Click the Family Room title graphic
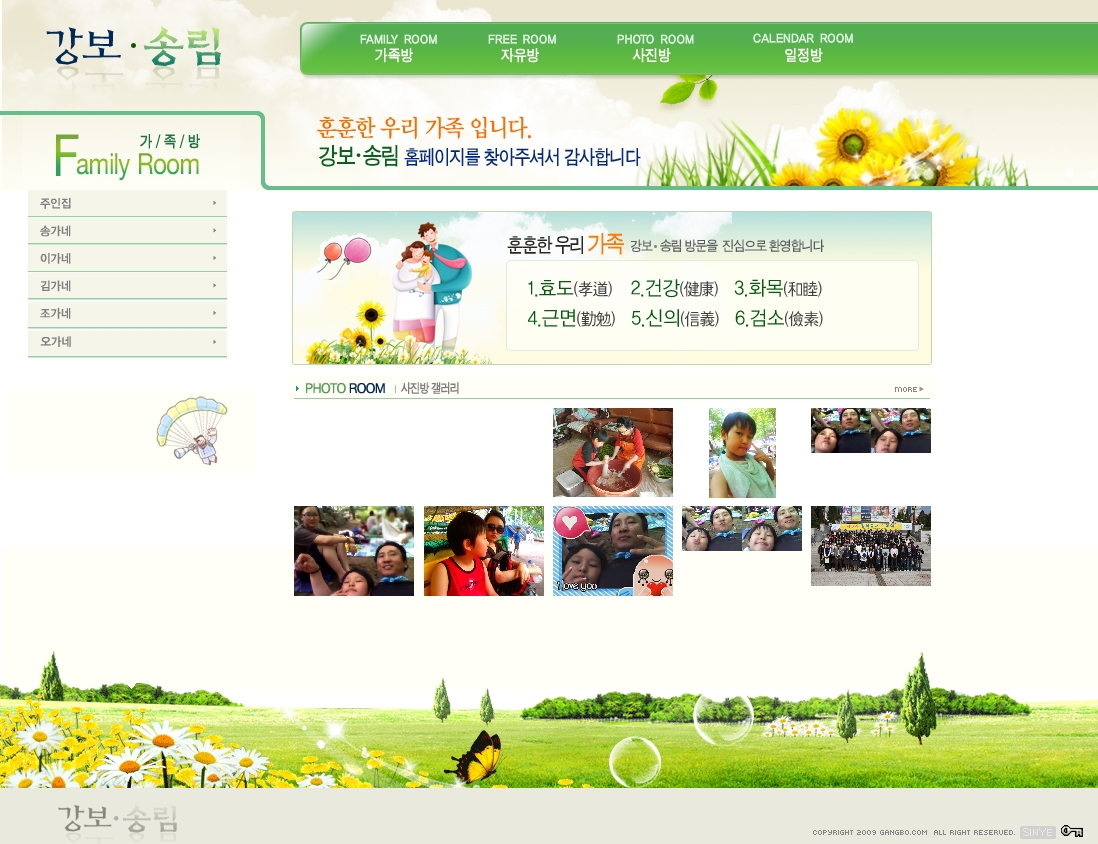 point(128,155)
